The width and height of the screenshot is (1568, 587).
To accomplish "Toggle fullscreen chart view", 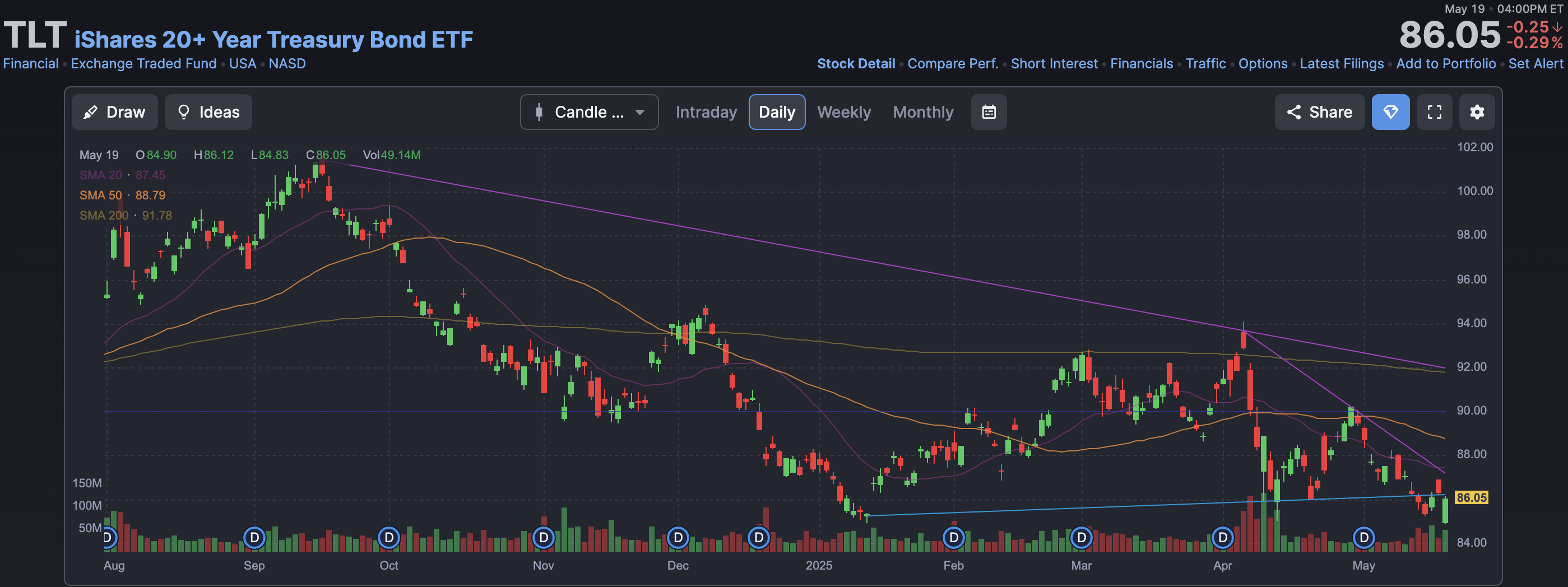I will pyautogui.click(x=1434, y=112).
